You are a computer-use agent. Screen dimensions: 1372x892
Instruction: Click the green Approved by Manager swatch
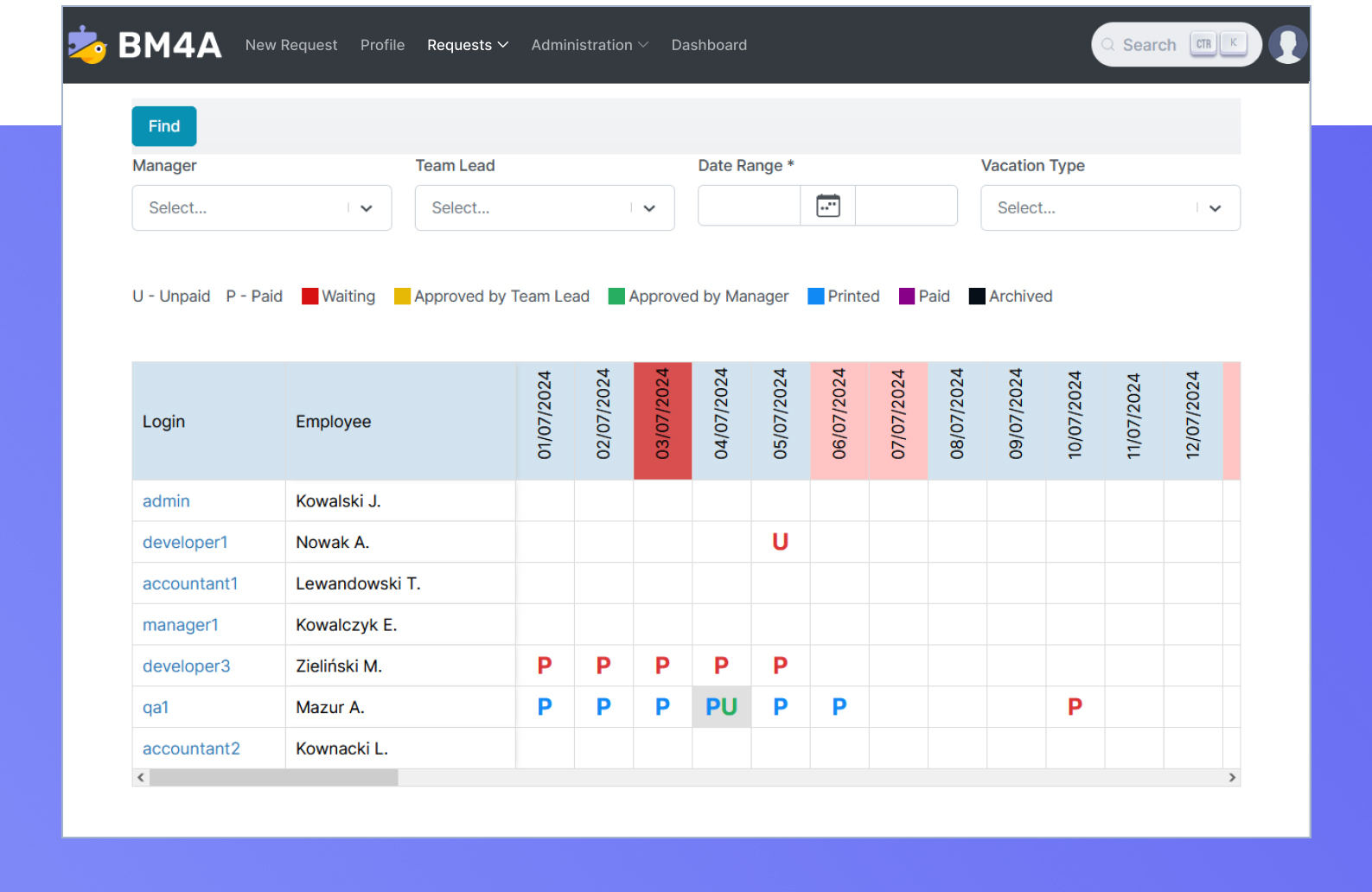click(x=616, y=296)
